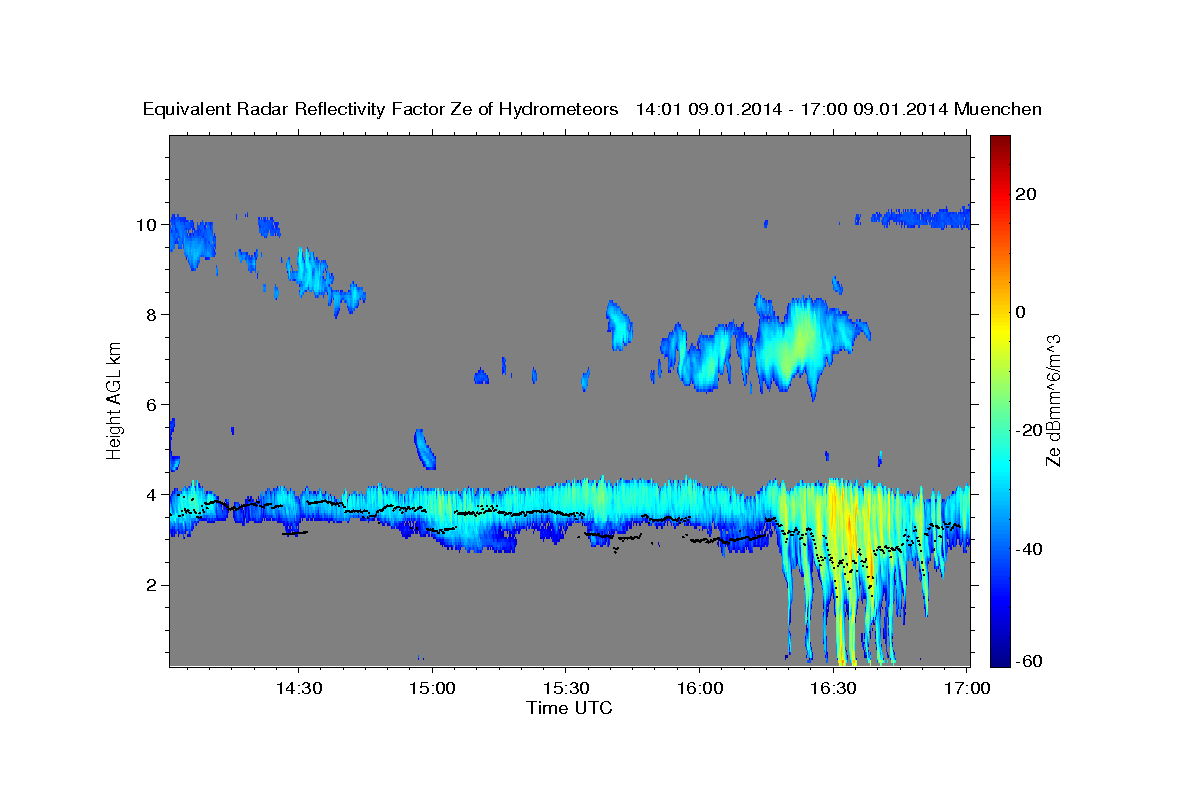Click the colorbar label '-40'
The image size is (1200, 800).
(1031, 548)
